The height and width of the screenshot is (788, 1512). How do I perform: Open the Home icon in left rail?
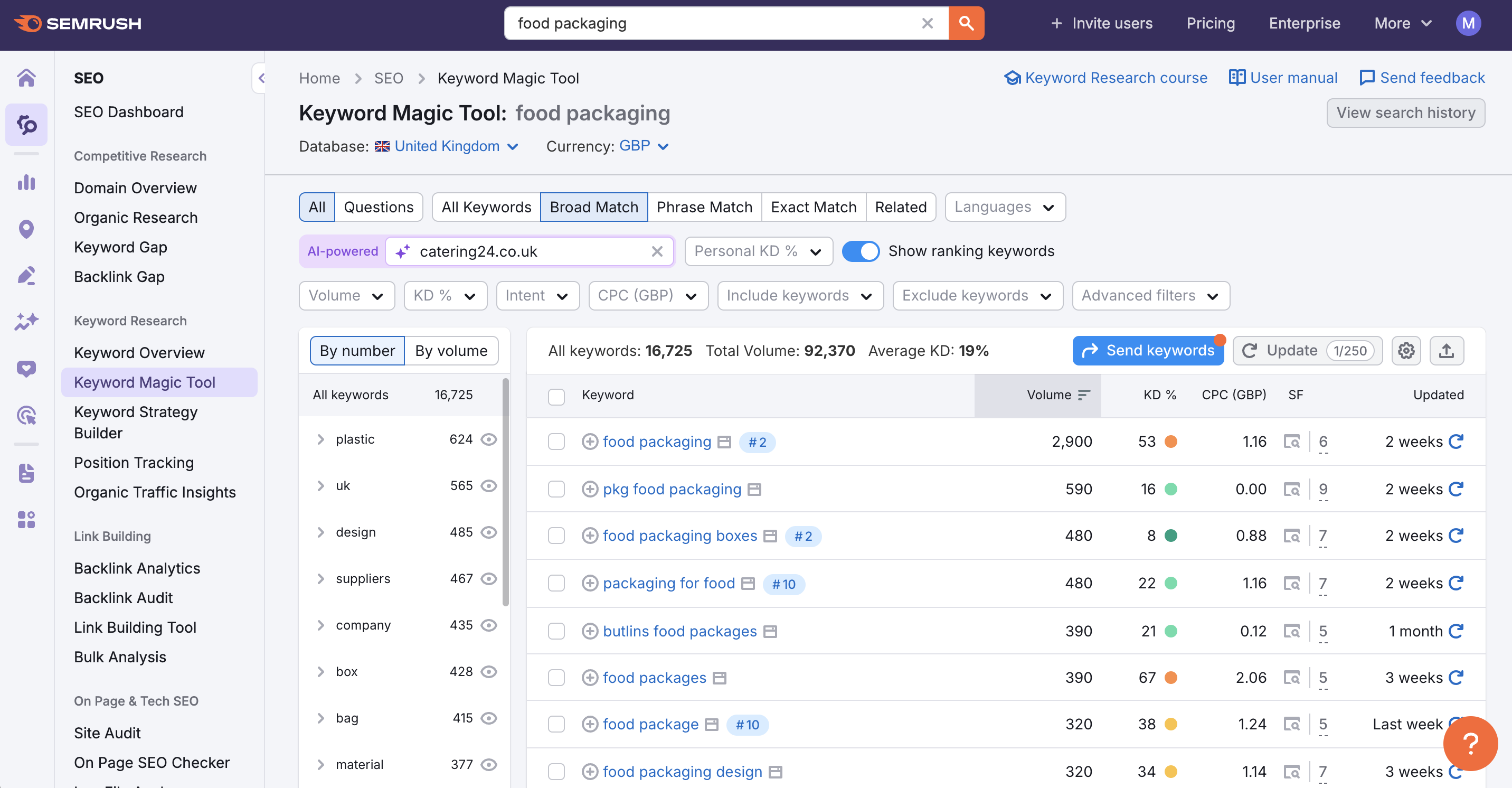[x=26, y=78]
